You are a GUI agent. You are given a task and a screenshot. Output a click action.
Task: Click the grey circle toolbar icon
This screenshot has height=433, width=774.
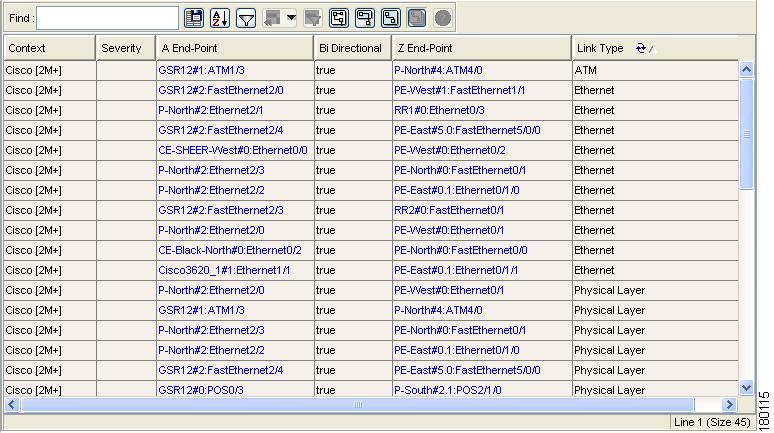pyautogui.click(x=443, y=18)
